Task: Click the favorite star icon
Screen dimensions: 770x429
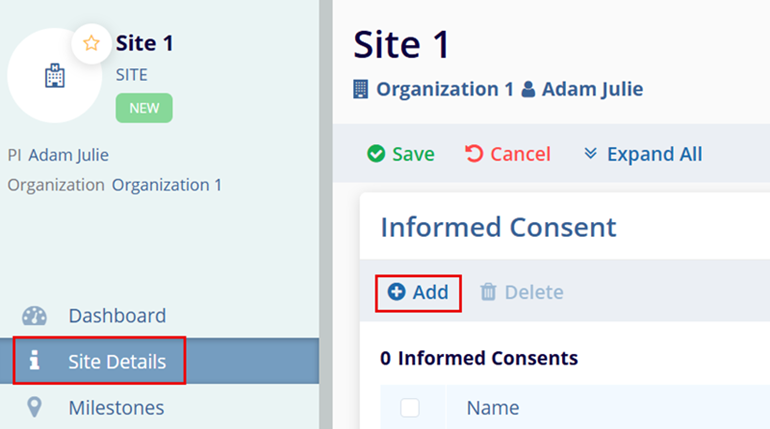Action: [x=91, y=43]
